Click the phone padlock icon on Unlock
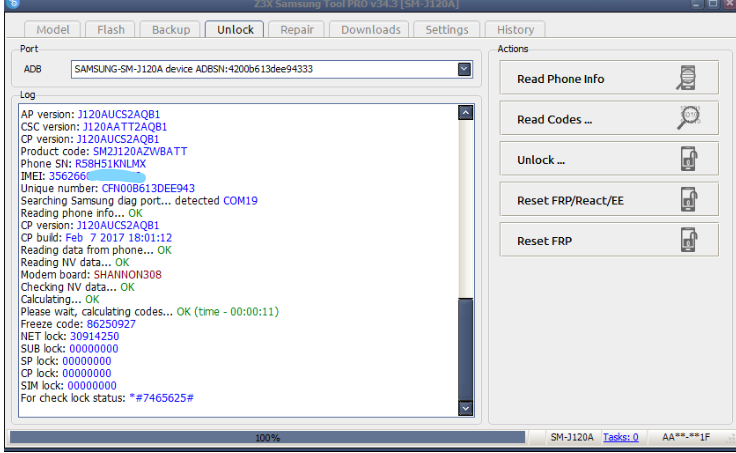Viewport: 736px width, 453px height. pos(689,159)
